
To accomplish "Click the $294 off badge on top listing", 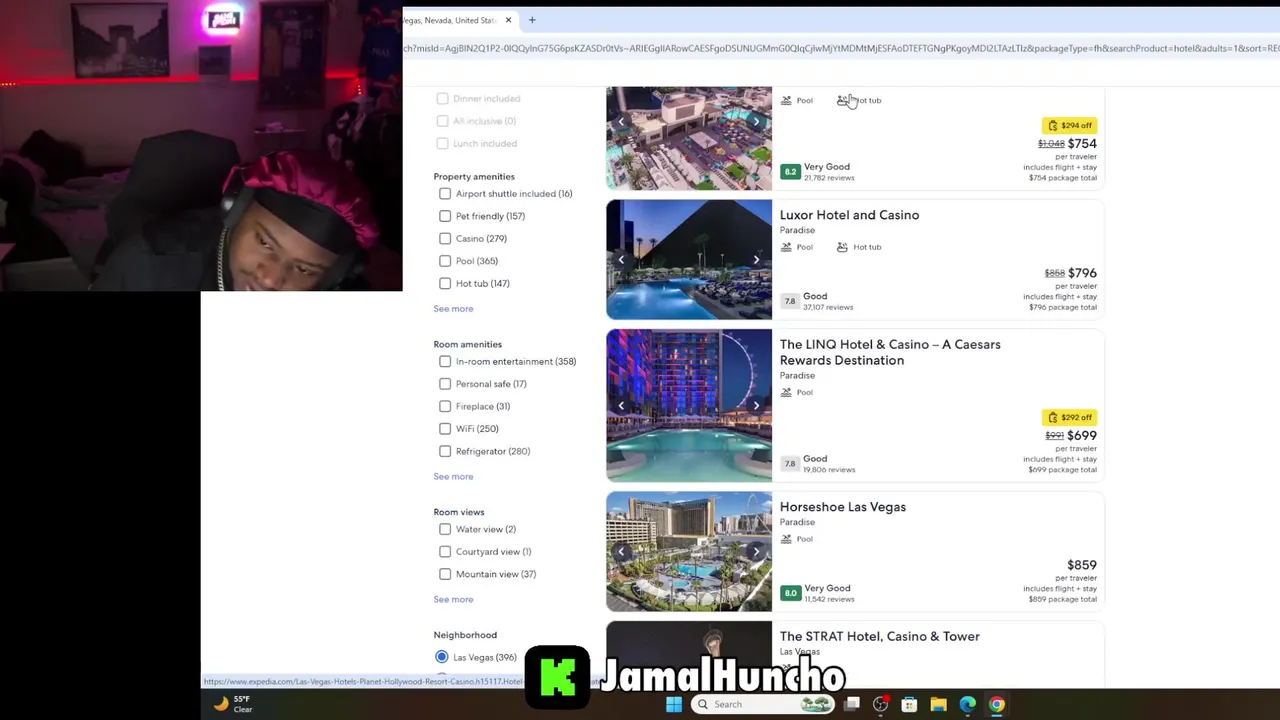I will point(1069,125).
